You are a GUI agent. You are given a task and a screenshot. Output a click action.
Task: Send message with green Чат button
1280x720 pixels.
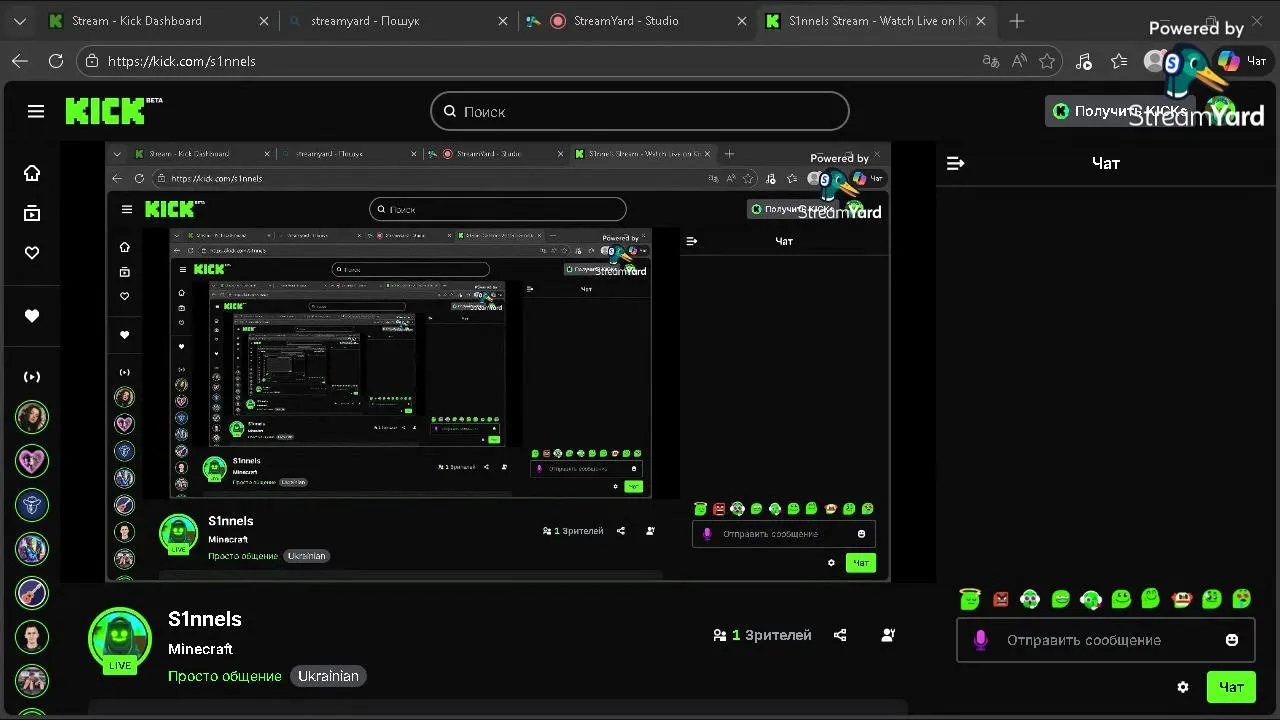coord(1231,687)
